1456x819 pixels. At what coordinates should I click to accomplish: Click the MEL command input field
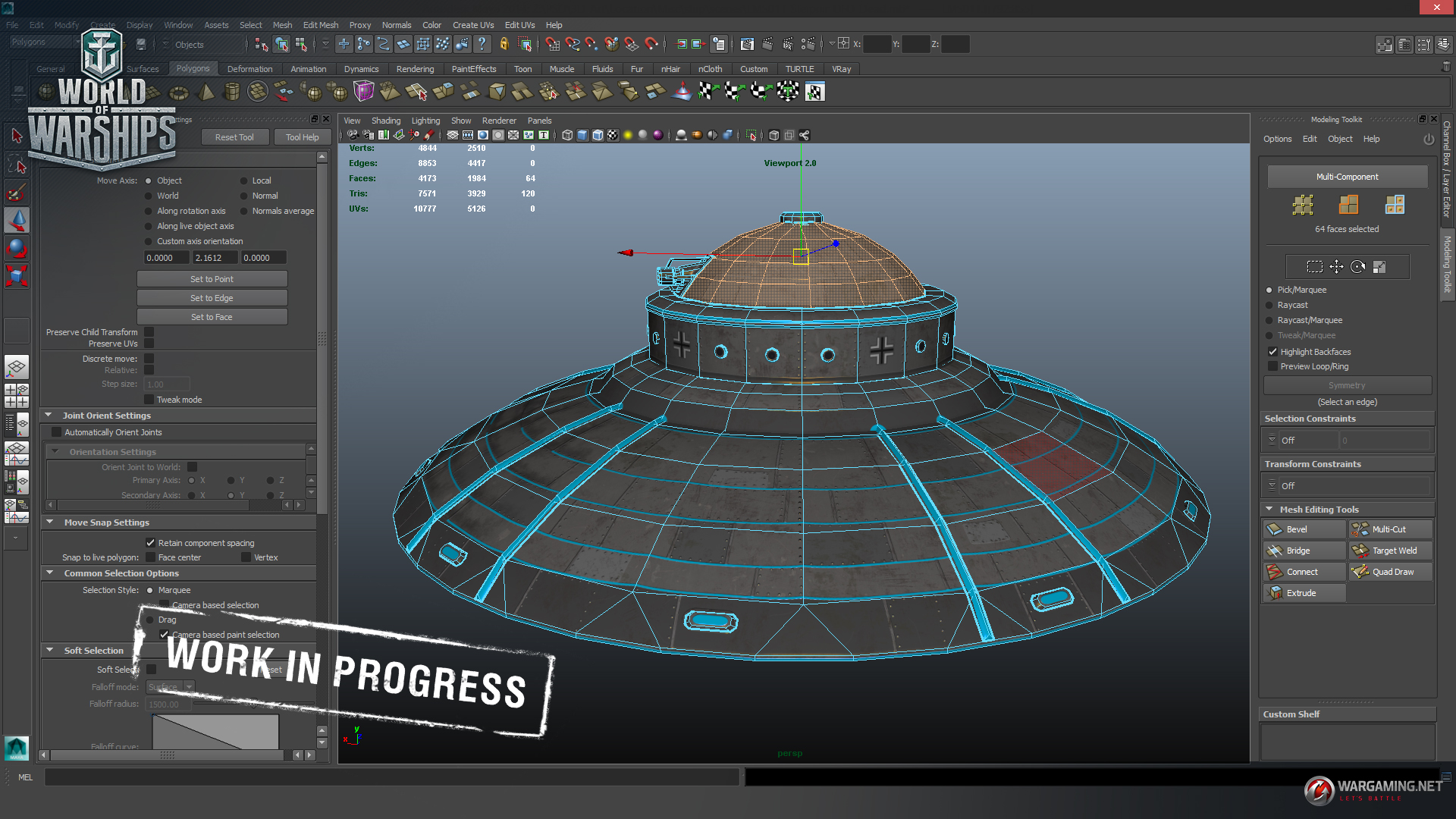391,777
